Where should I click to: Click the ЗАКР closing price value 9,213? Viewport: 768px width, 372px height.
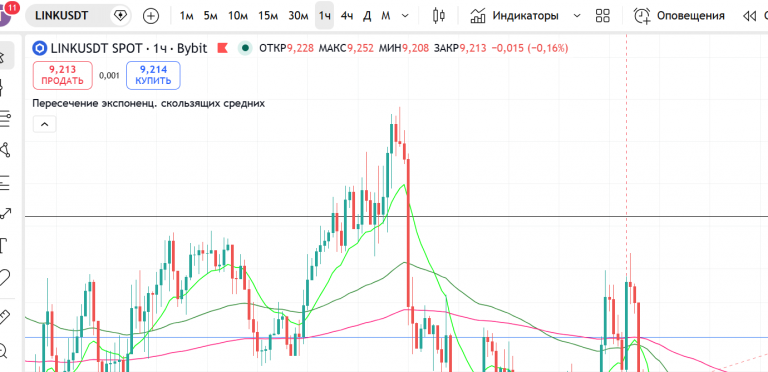click(473, 48)
